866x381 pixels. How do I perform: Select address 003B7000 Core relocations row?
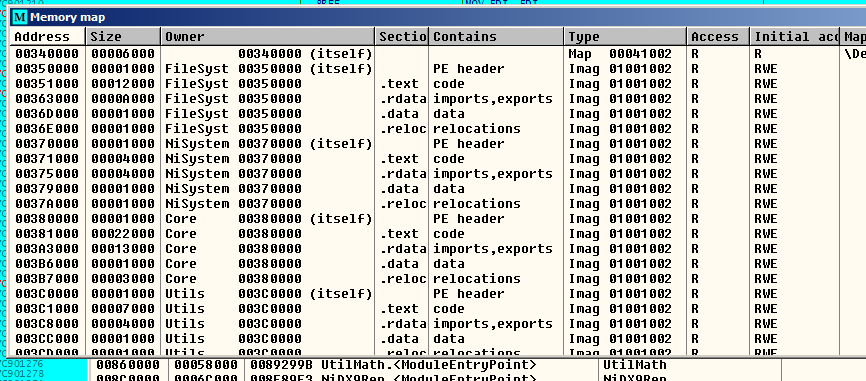(438, 278)
